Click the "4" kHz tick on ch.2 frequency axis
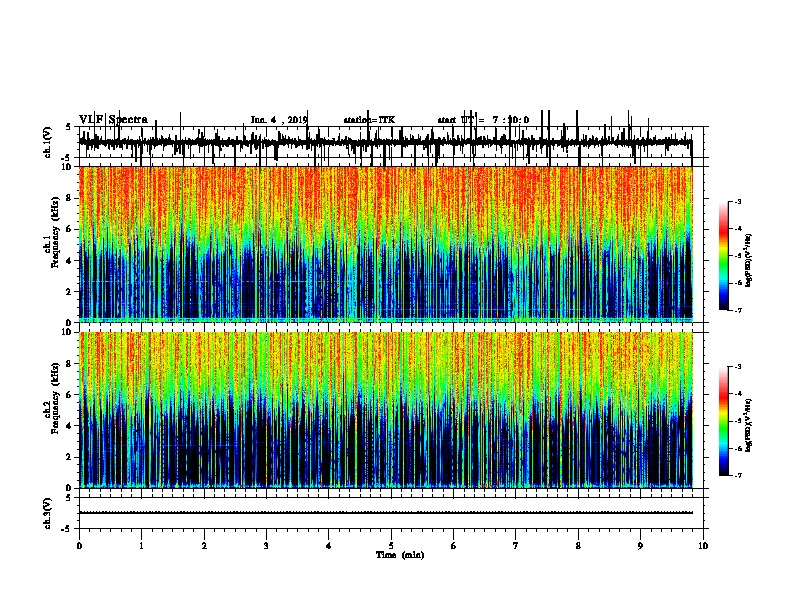The image size is (792, 612). (70, 426)
